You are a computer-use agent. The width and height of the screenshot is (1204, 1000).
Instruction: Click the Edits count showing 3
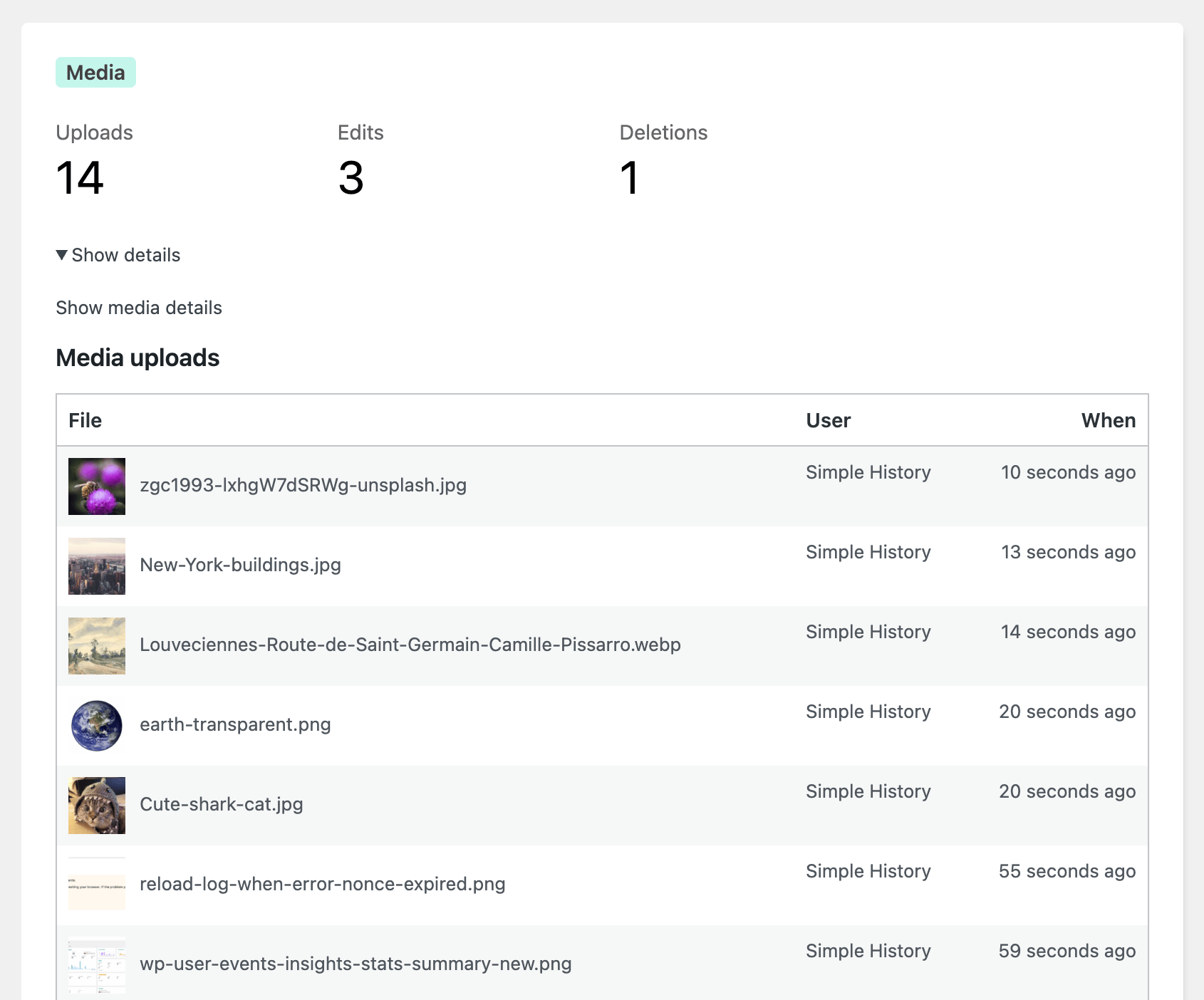(351, 179)
